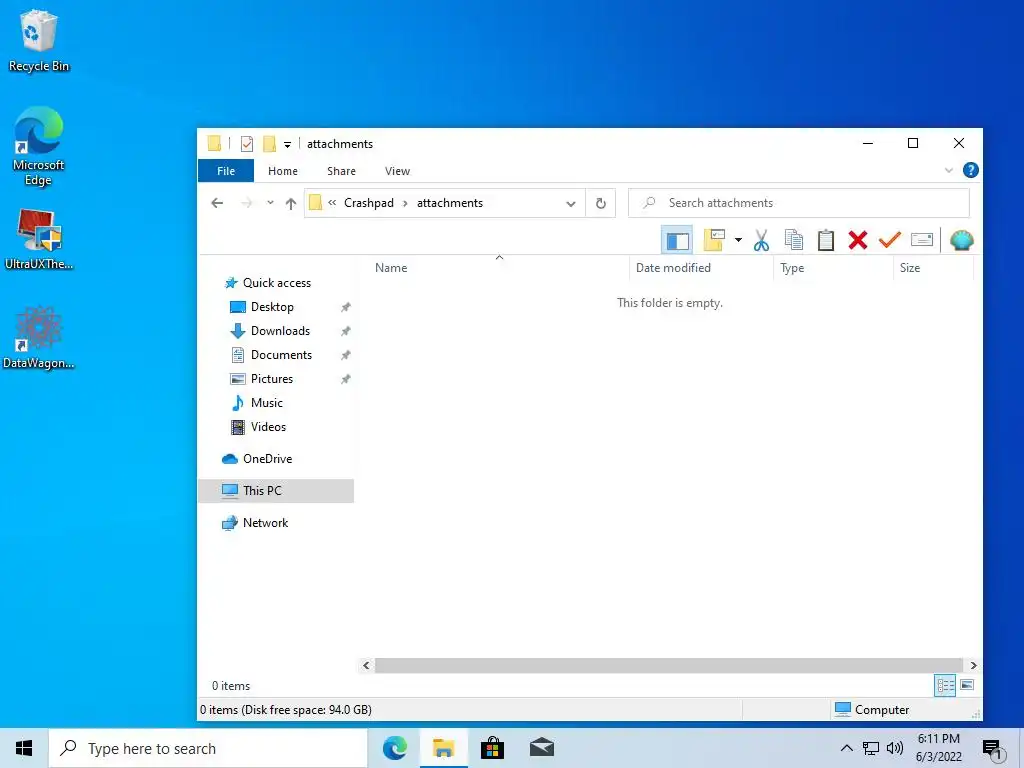Click File Explorer taskbar icon
1024x768 pixels.
(x=443, y=748)
